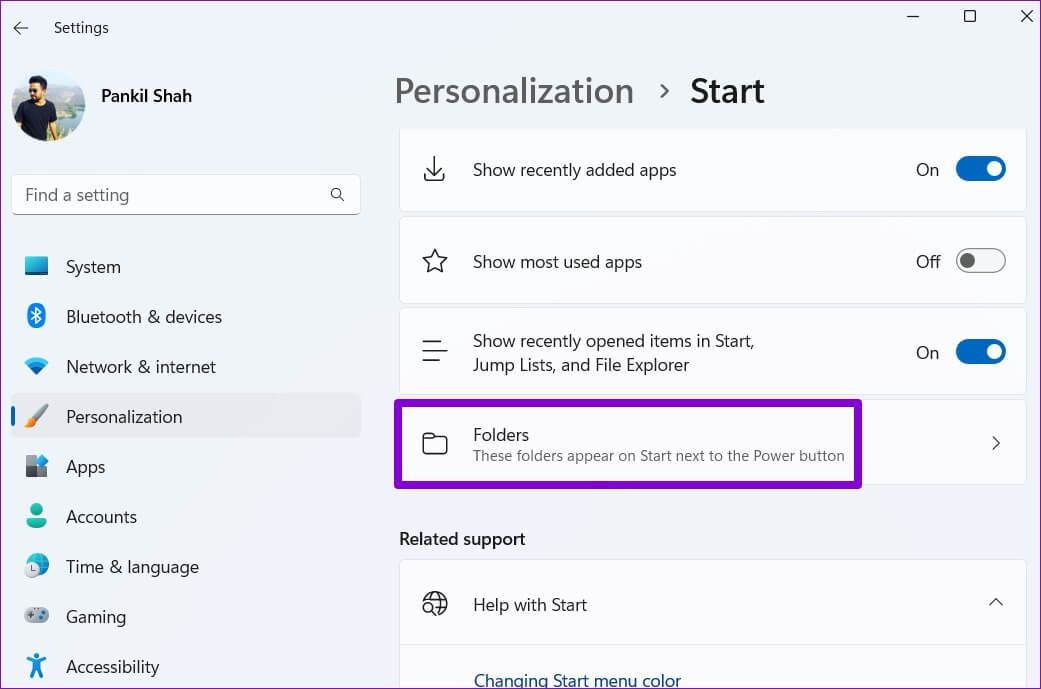Click into the Find a setting box

click(186, 194)
